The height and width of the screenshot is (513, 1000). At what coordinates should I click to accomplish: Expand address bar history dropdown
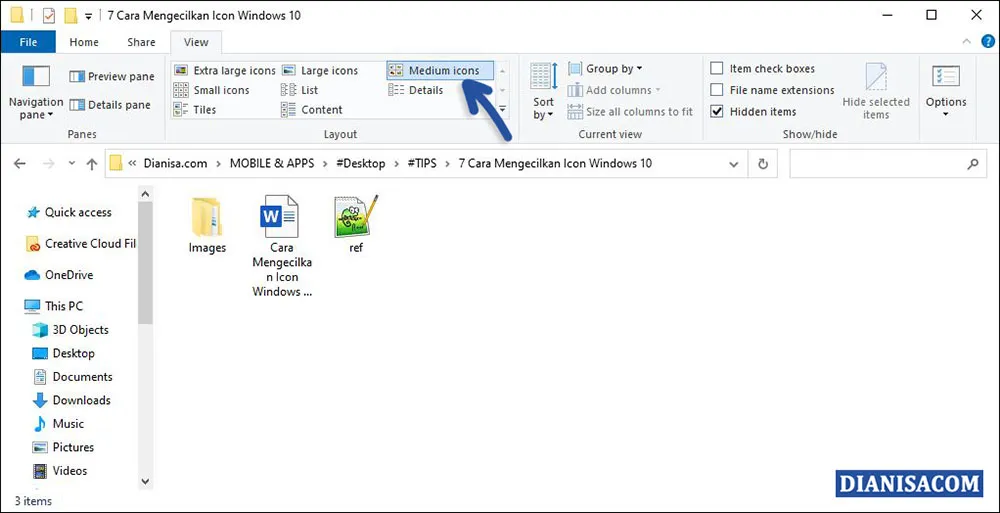[733, 164]
